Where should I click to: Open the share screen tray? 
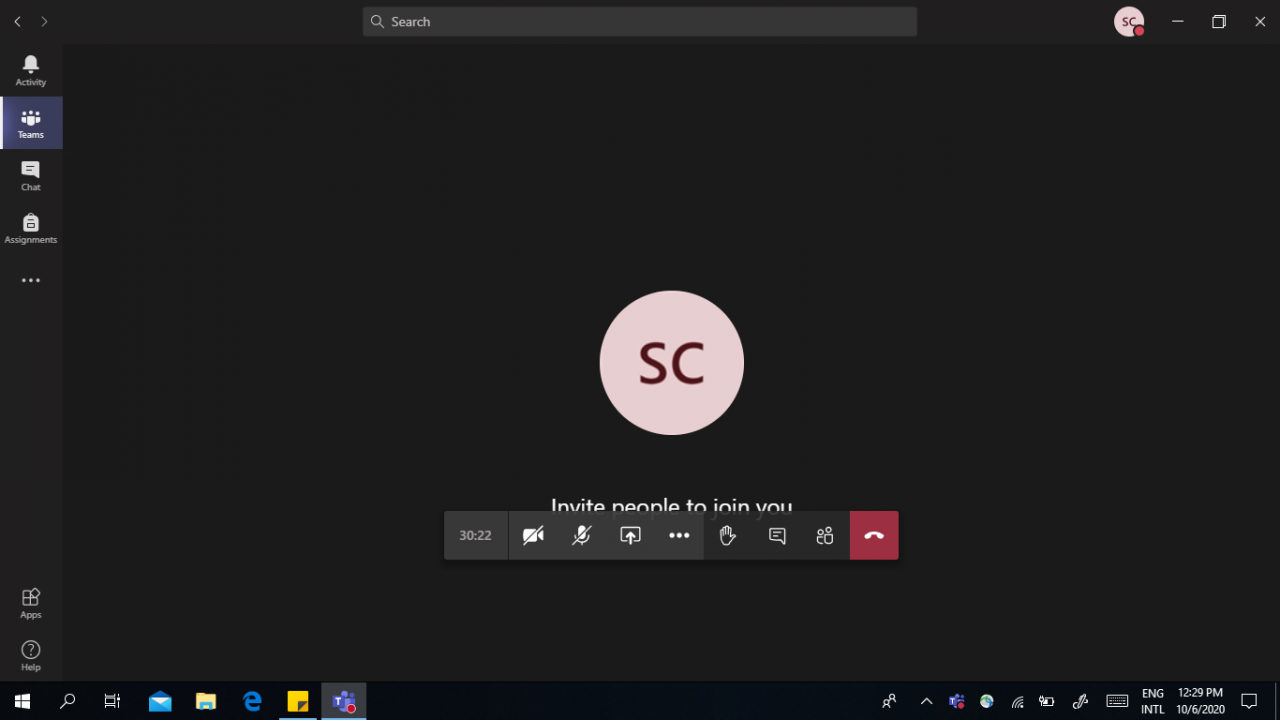pos(630,535)
